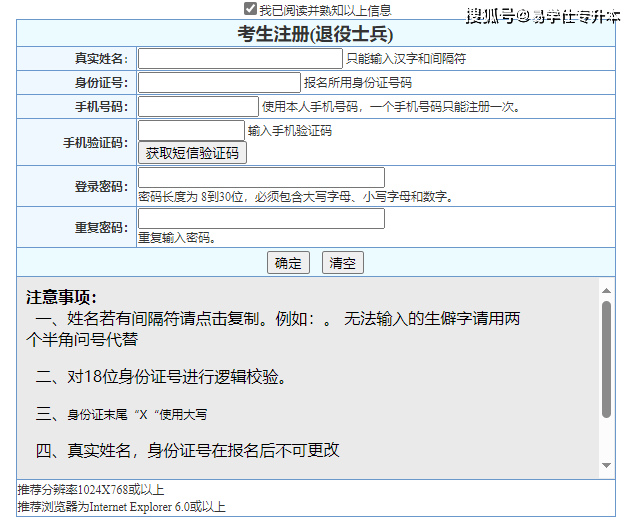The image size is (635, 530).
Task: Click the 注意事项 heading text
Action: point(61,297)
